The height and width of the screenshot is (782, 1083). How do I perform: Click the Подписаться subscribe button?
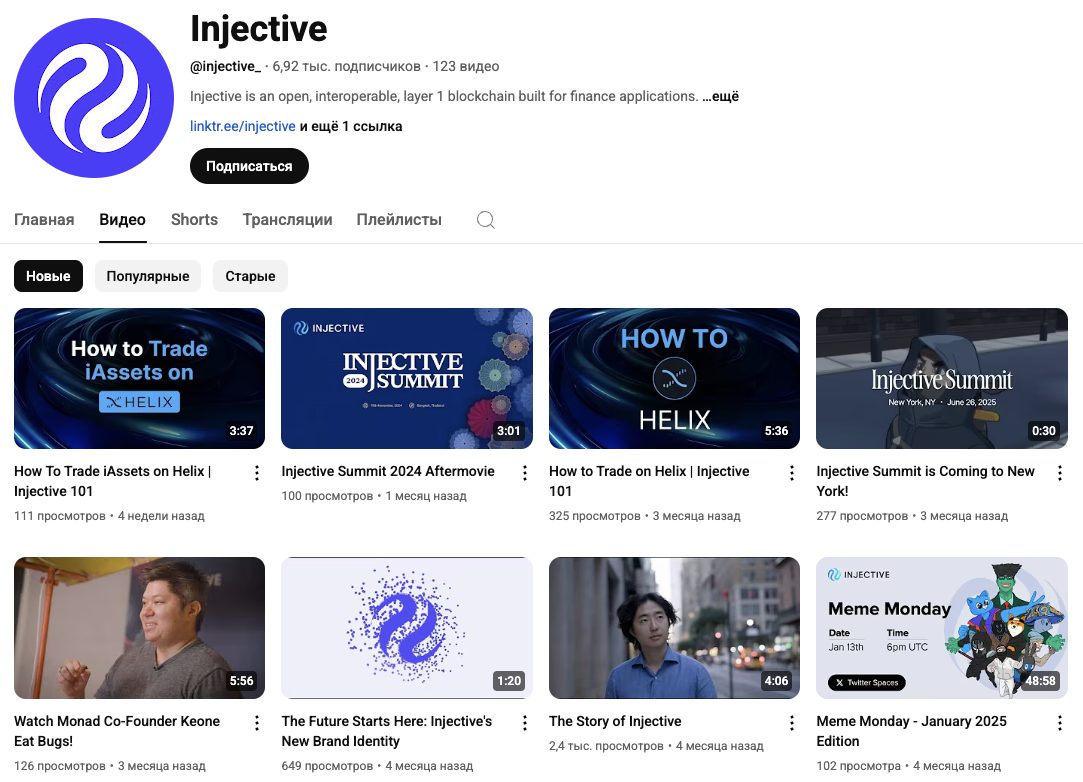click(249, 166)
